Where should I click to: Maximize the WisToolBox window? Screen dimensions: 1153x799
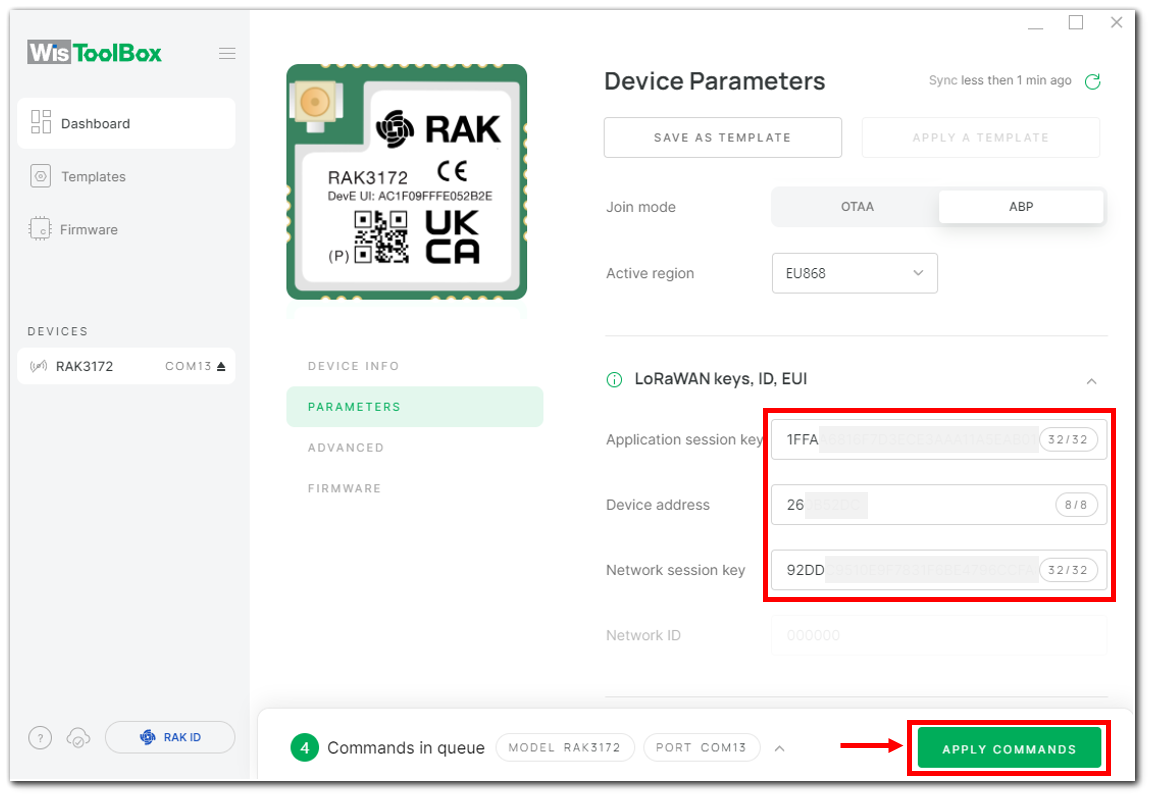(x=1076, y=23)
